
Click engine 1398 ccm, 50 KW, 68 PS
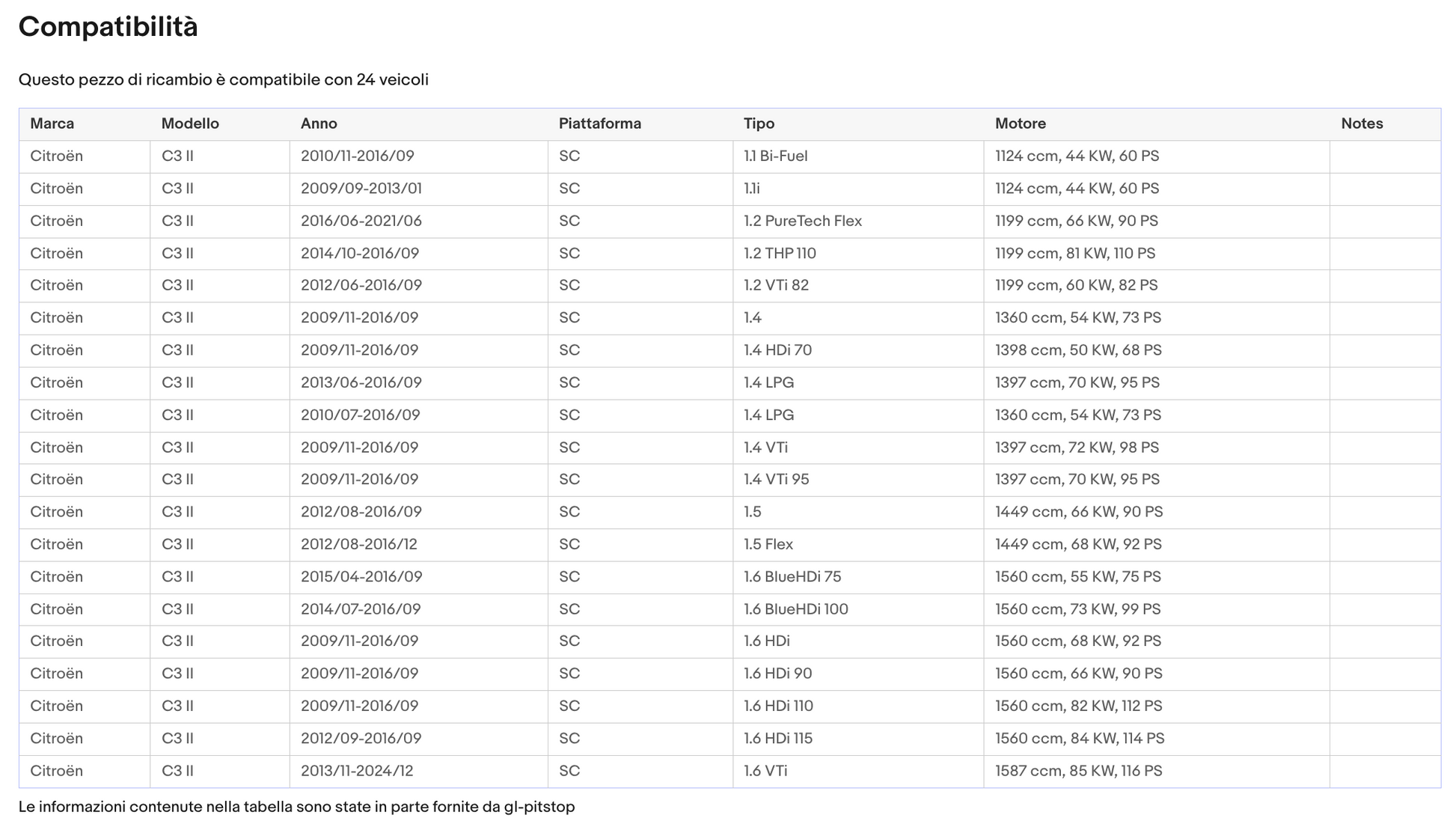1078,350
